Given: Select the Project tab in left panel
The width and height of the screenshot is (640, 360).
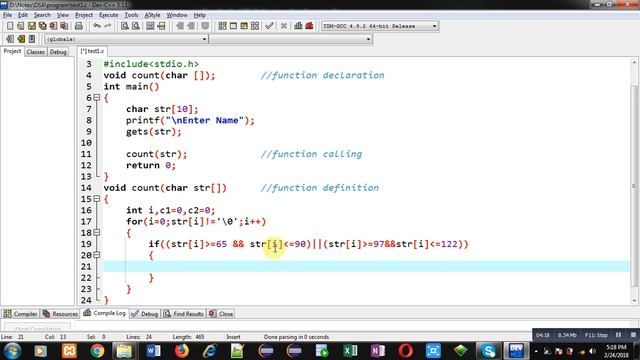Looking at the screenshot, I should point(12,51).
